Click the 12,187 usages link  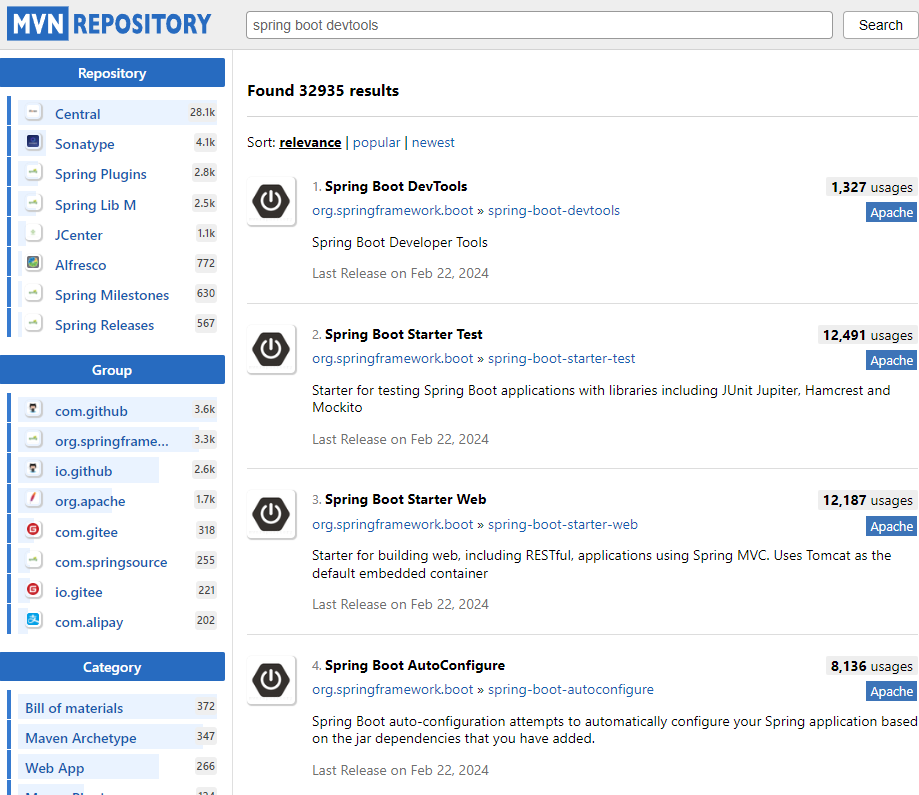(867, 501)
